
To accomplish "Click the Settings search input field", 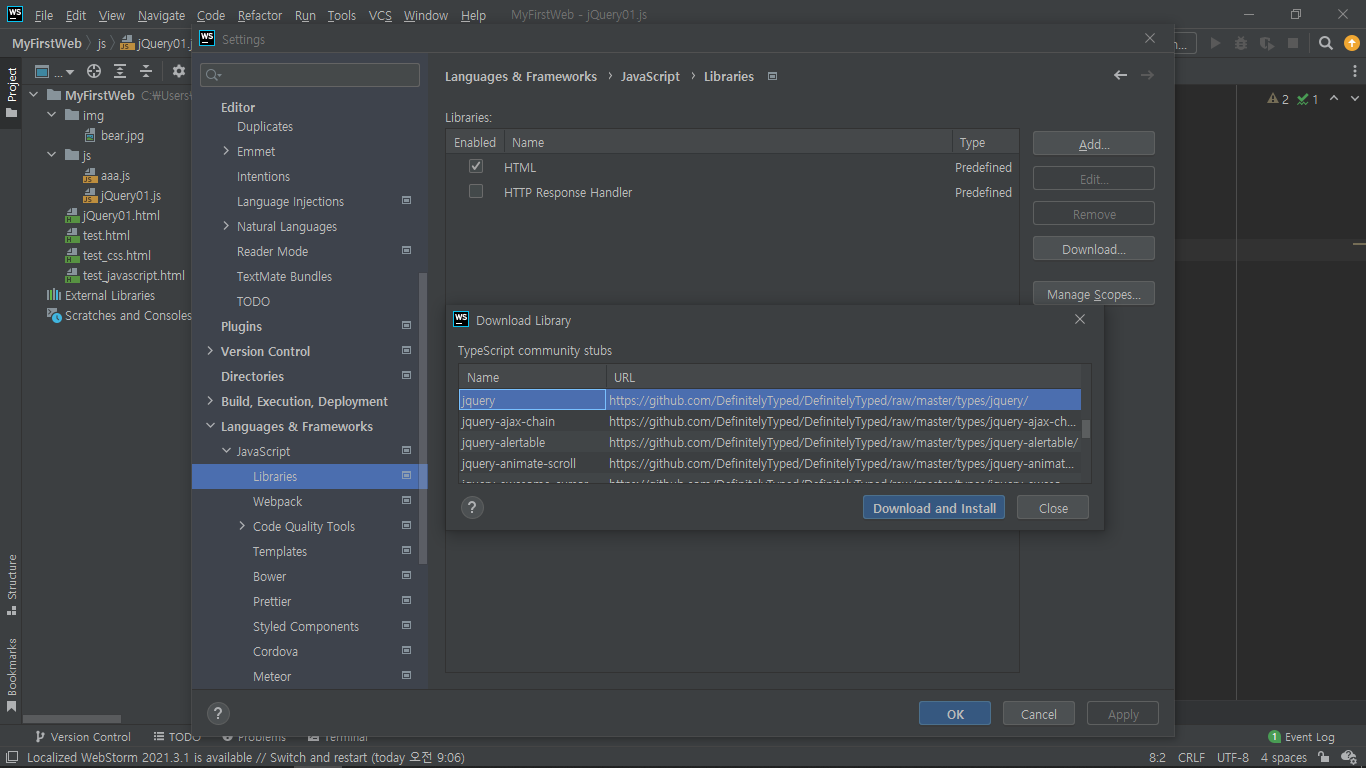I will point(310,75).
